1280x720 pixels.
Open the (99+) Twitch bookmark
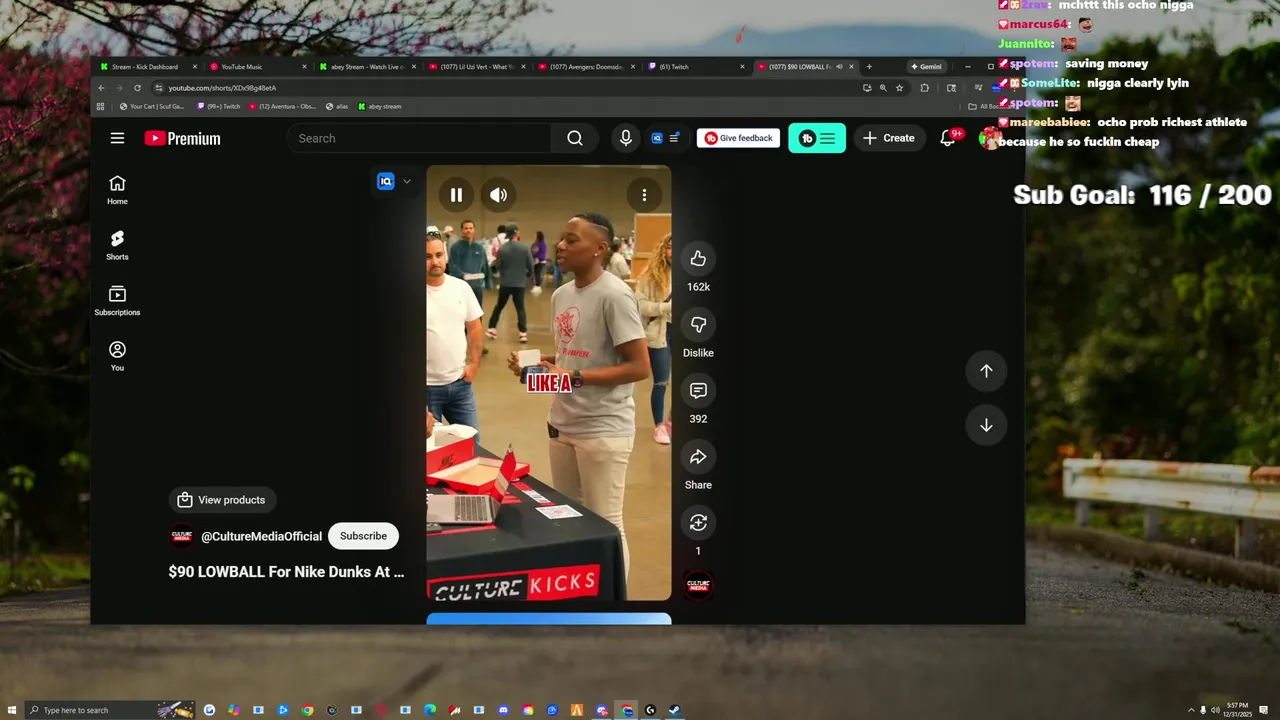pyautogui.click(x=219, y=106)
